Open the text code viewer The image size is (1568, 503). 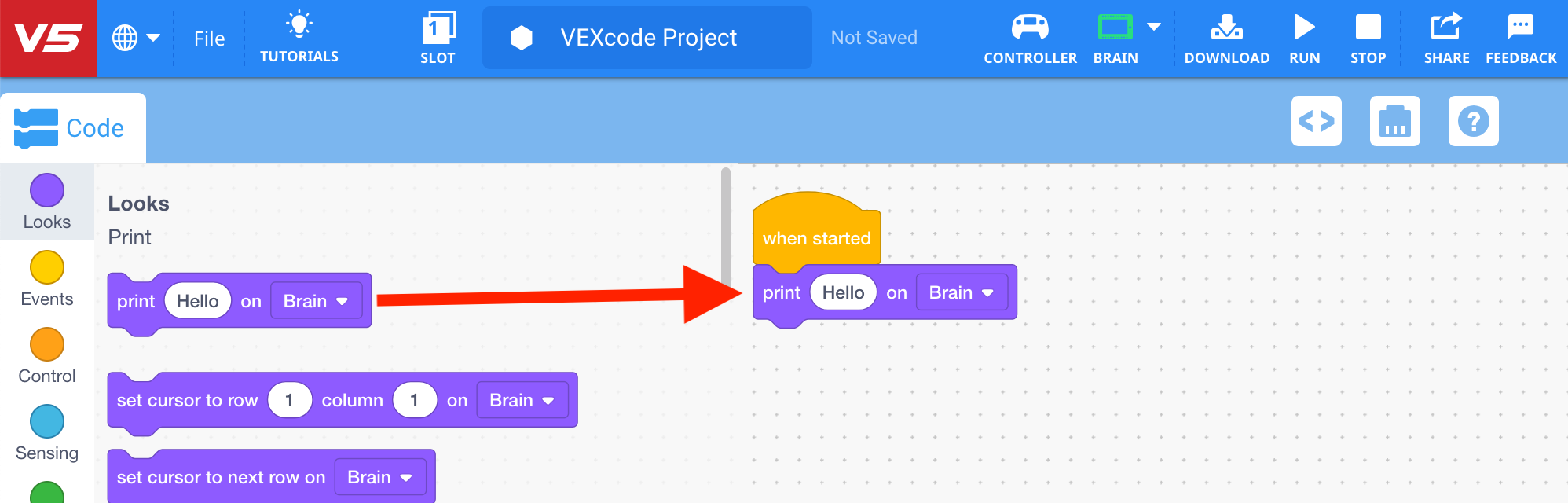[x=1317, y=121]
